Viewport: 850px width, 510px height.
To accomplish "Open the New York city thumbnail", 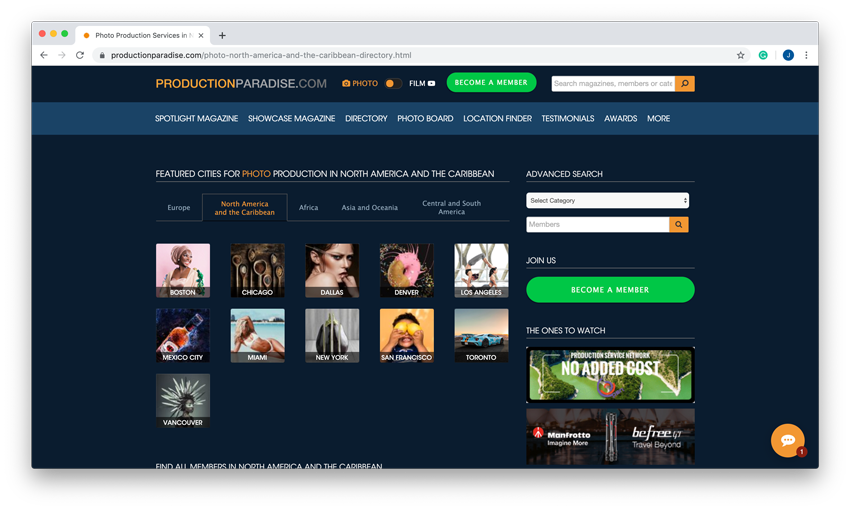I will [332, 335].
